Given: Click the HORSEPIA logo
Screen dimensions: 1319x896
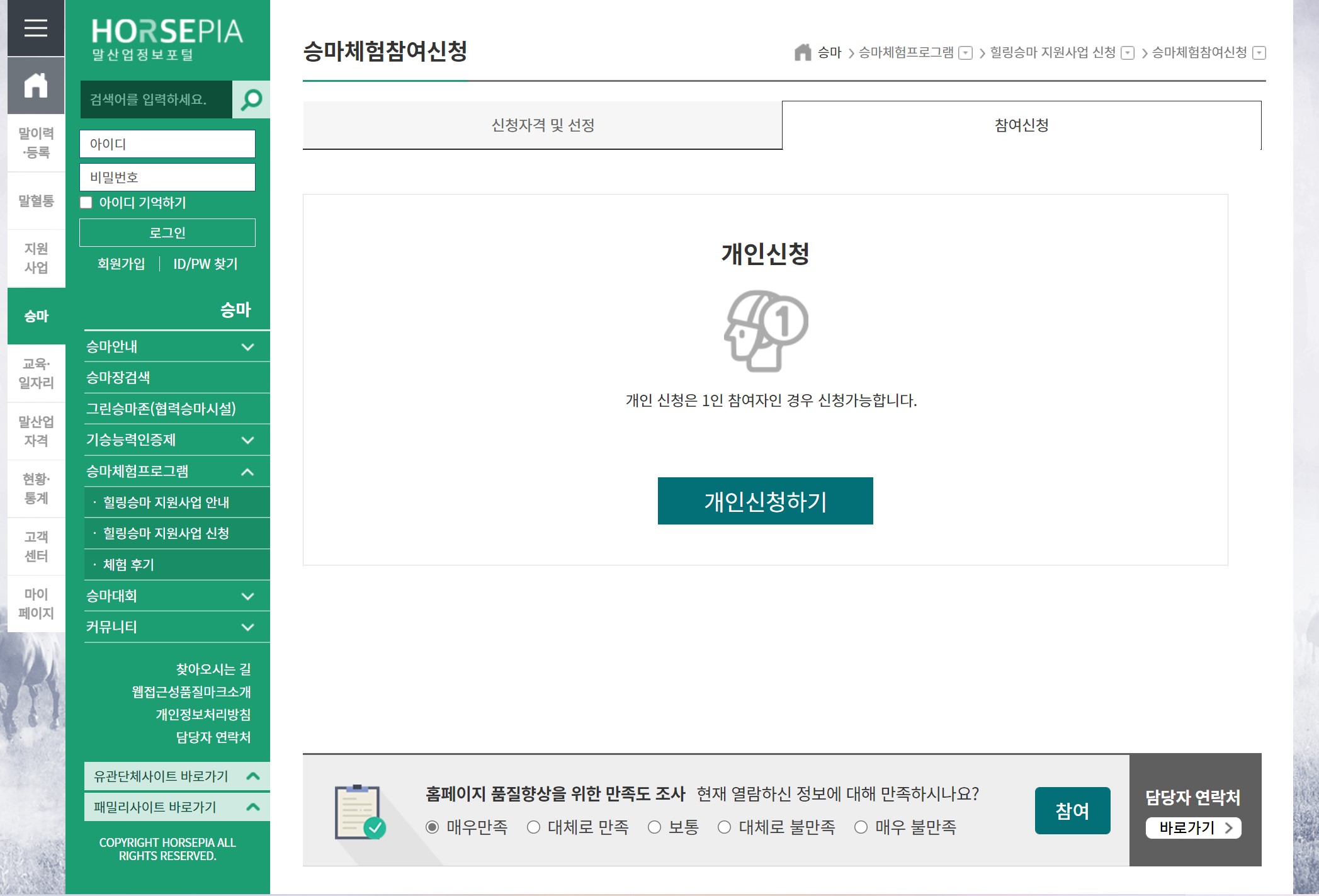Looking at the screenshot, I should coord(167,39).
